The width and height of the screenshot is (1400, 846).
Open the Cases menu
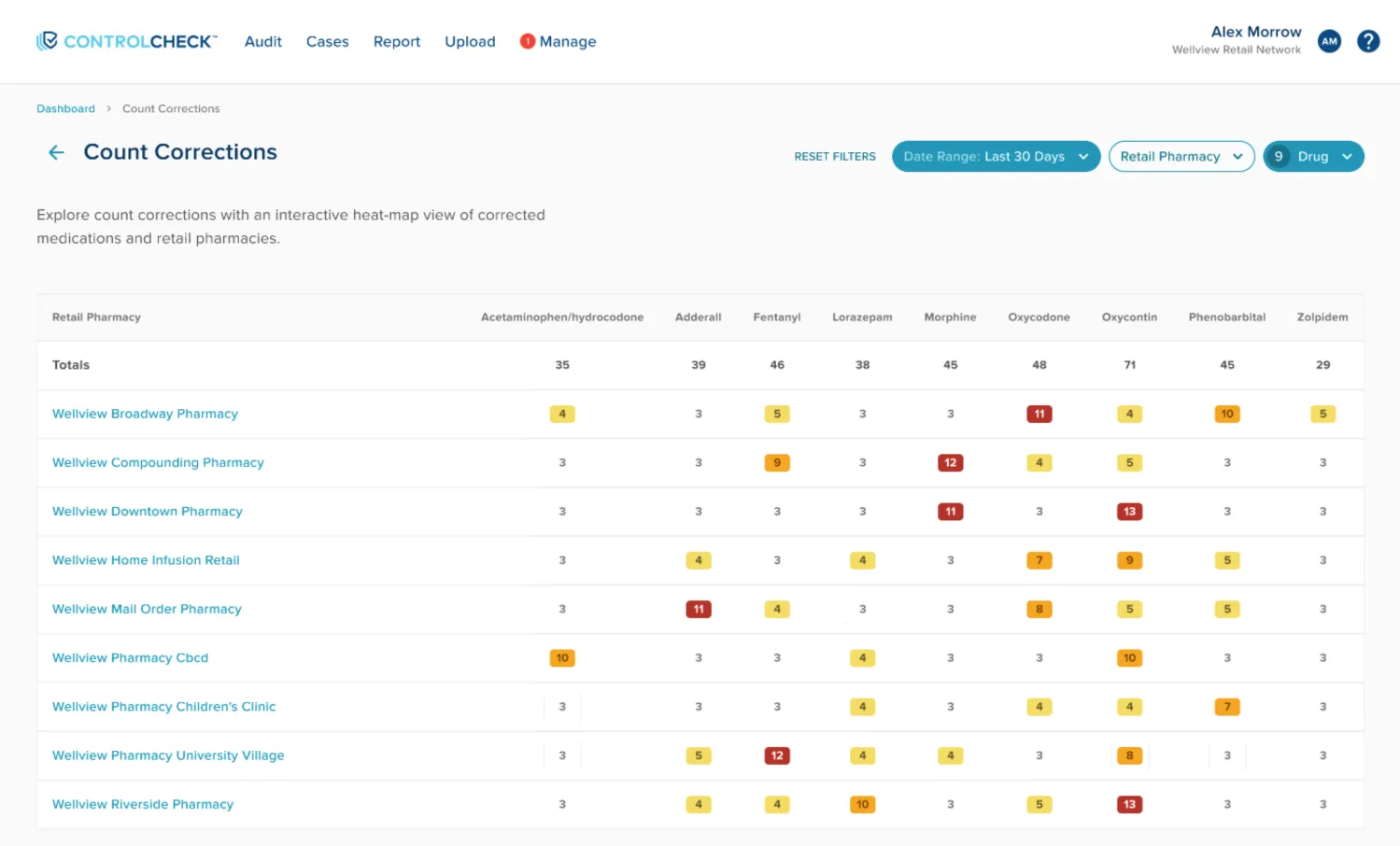click(328, 42)
